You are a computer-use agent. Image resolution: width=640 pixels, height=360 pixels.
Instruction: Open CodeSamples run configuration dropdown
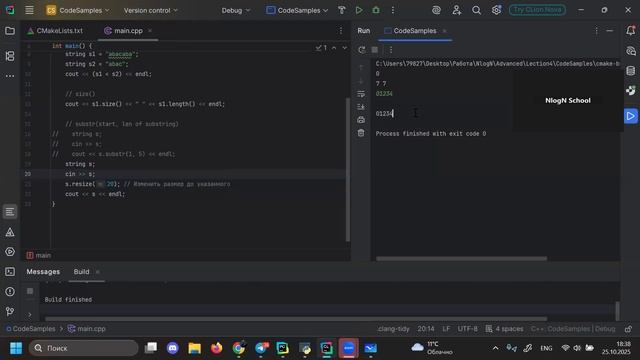click(297, 10)
